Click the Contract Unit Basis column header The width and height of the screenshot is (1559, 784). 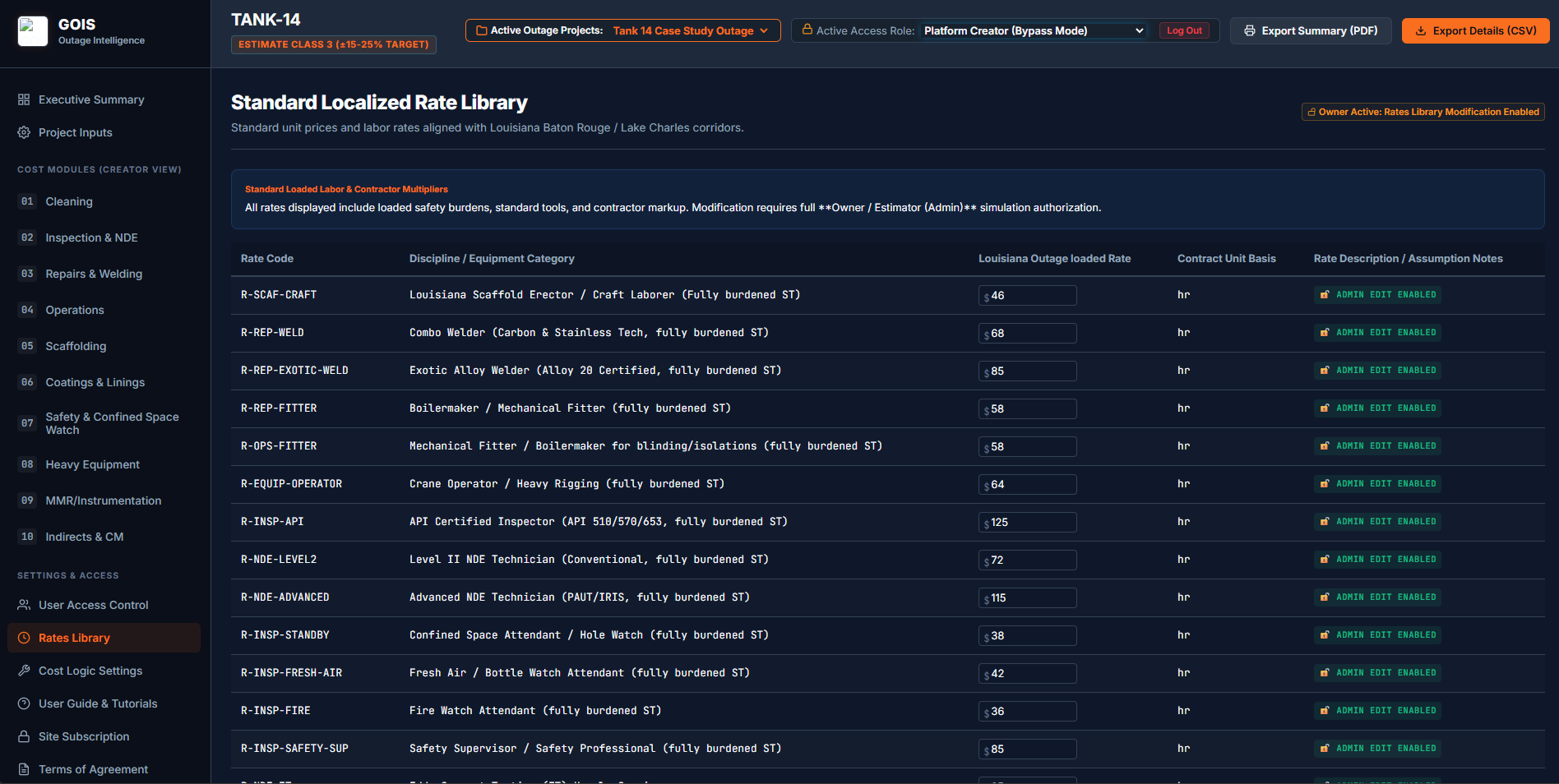click(x=1226, y=258)
